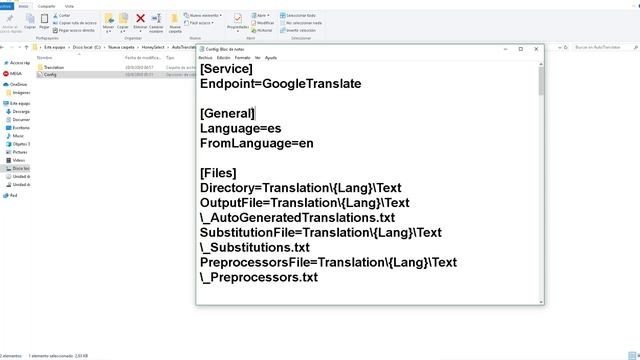Open the Notepad Archivo menu
This screenshot has width=640, height=360.
click(x=205, y=58)
